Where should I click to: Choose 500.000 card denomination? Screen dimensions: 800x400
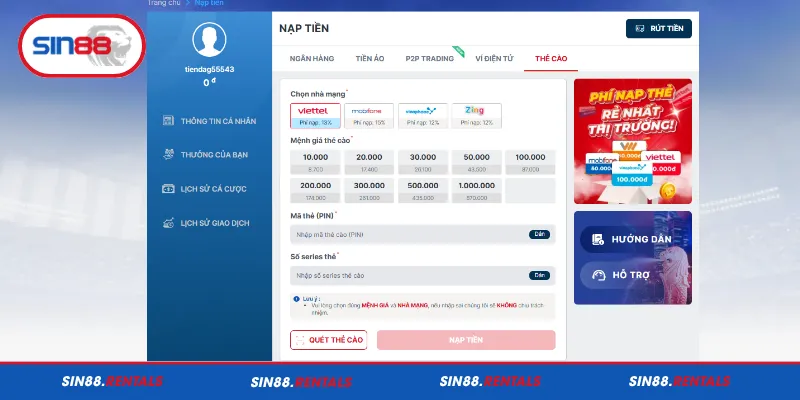(423, 191)
